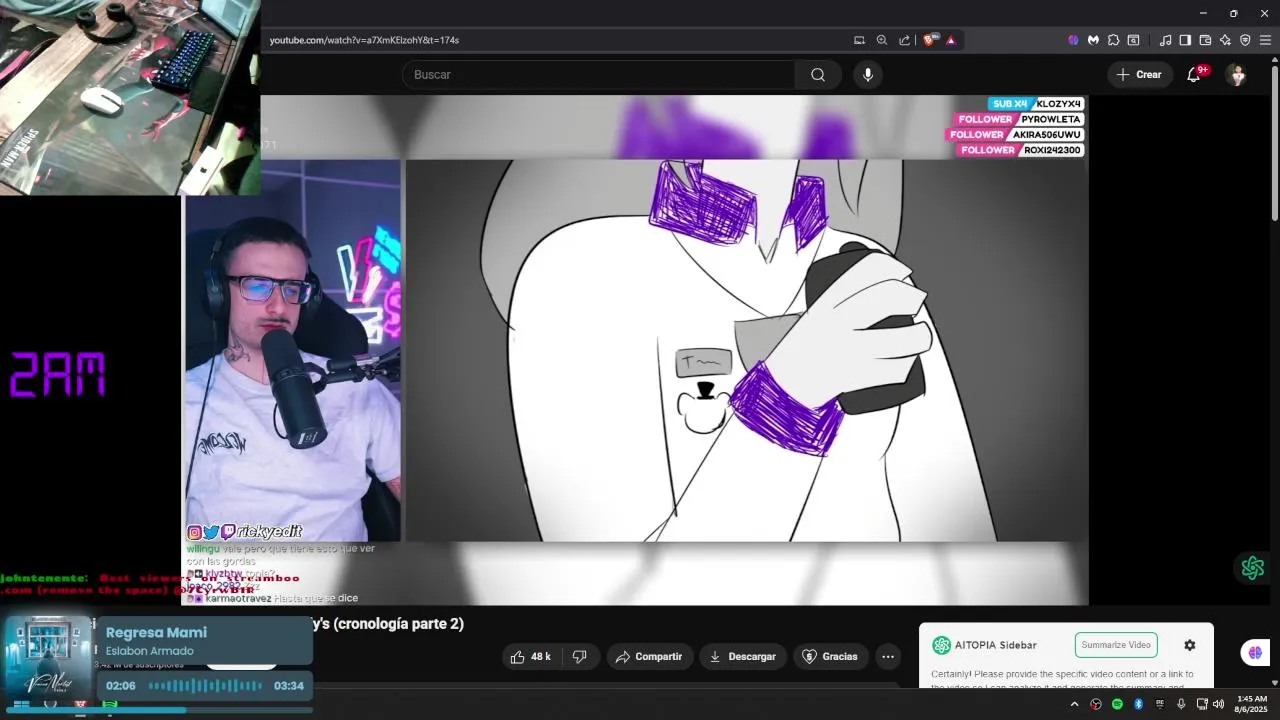Viewport: 1280px width, 720px height.
Task: Click the Gracias button
Action: coord(831,657)
